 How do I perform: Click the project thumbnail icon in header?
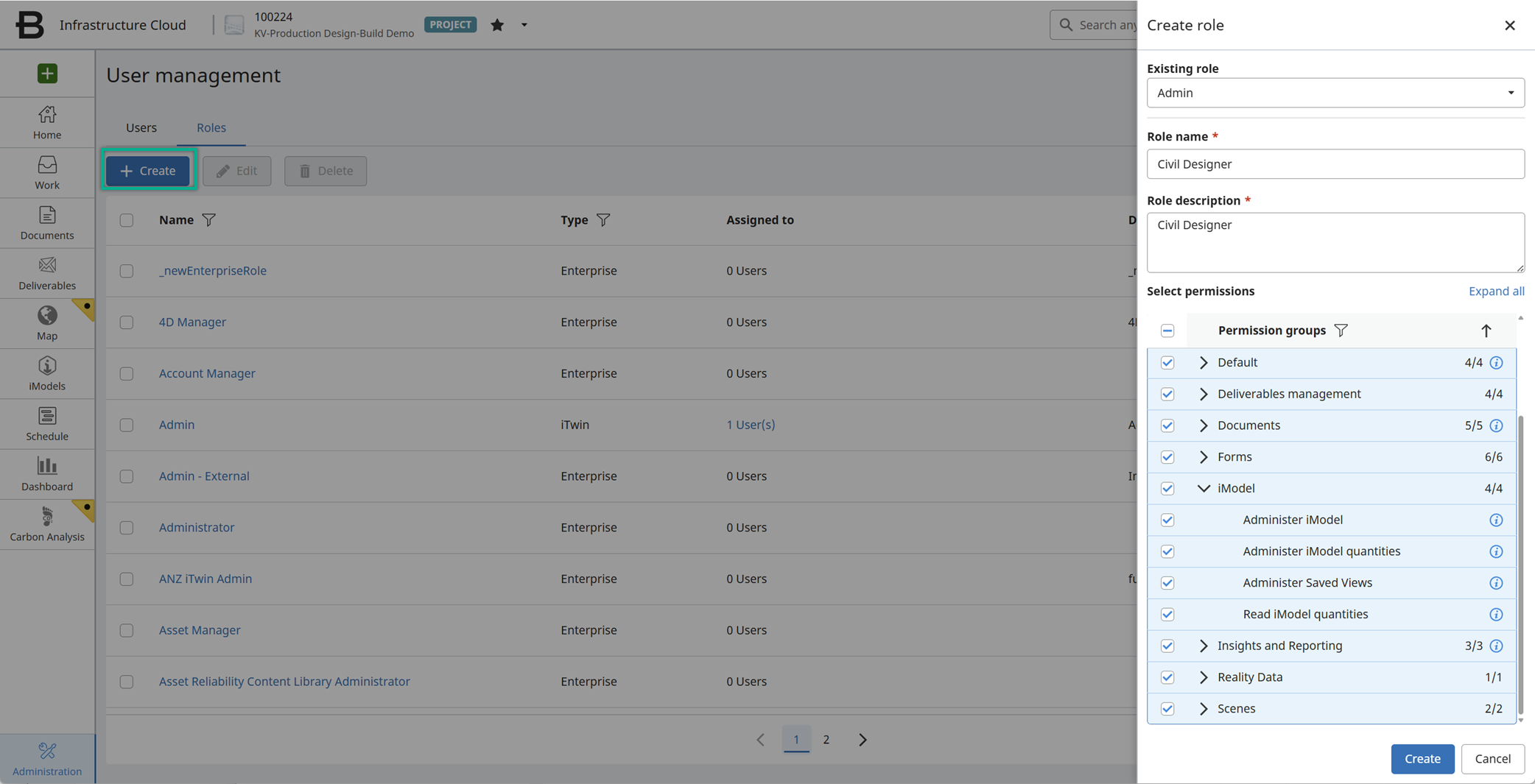234,25
